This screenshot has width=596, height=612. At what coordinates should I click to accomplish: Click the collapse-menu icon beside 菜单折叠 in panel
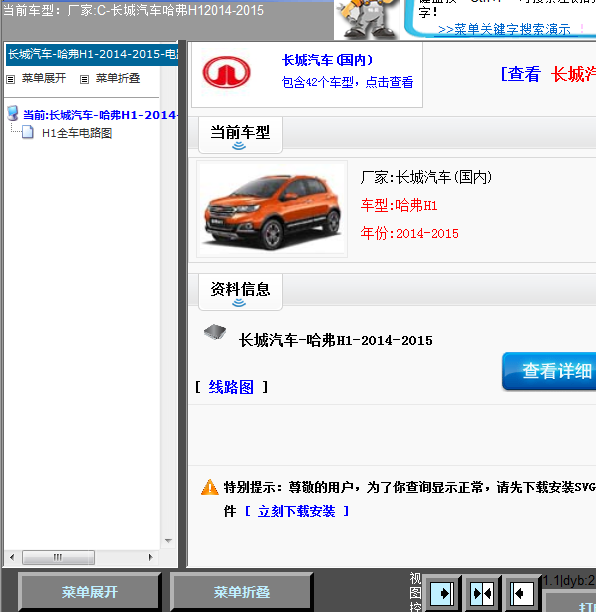click(x=84, y=79)
